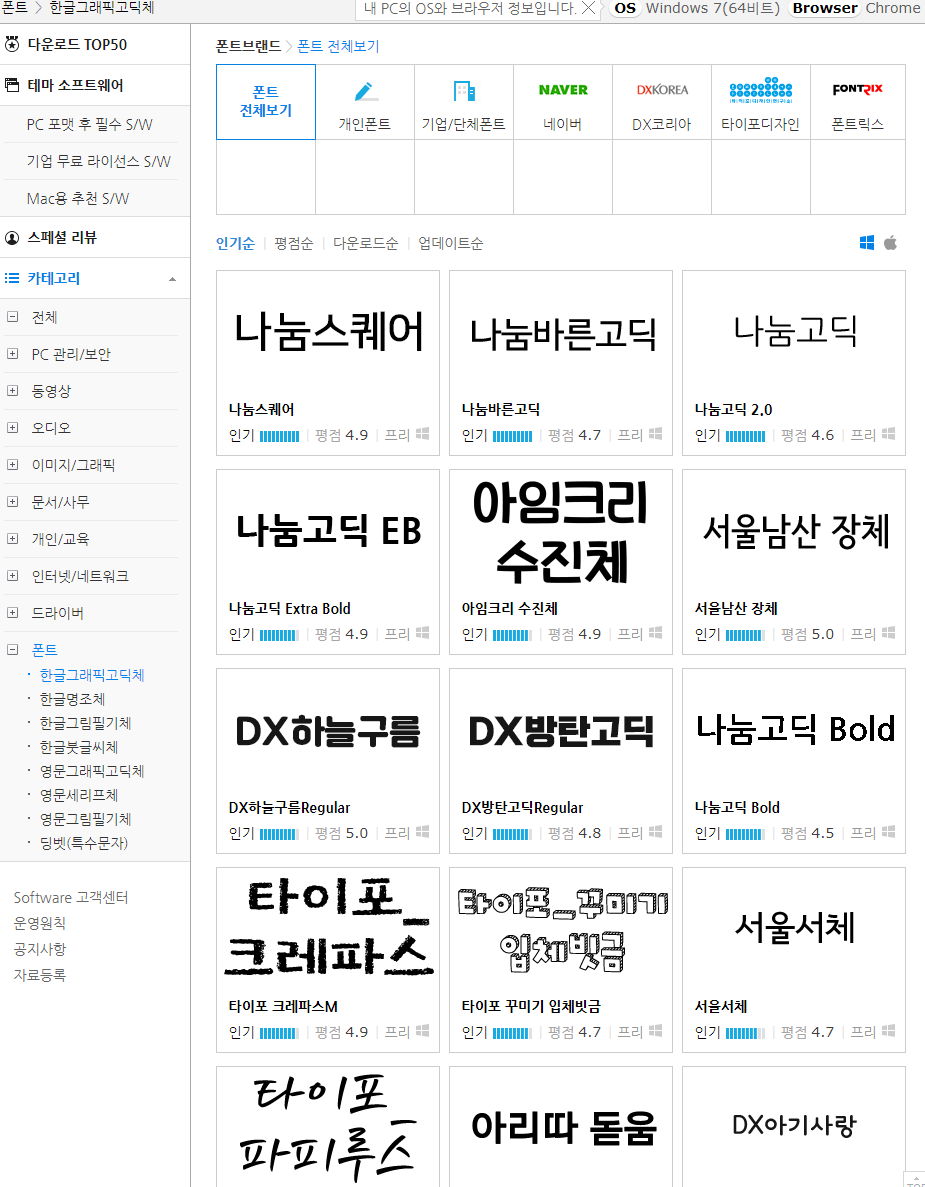Expand the PC 관리/보안 category

click(12, 354)
